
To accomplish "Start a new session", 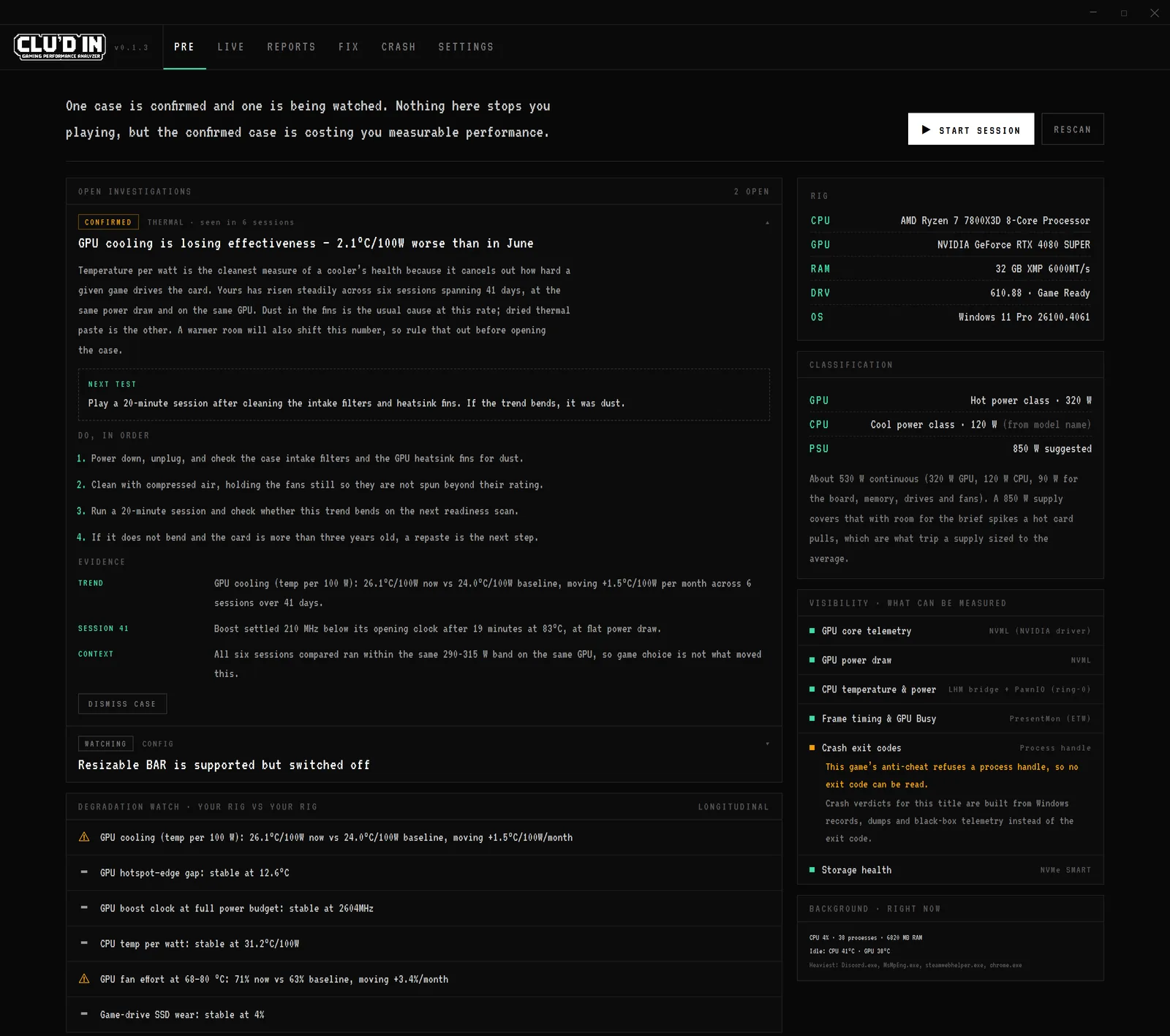I will click(971, 129).
